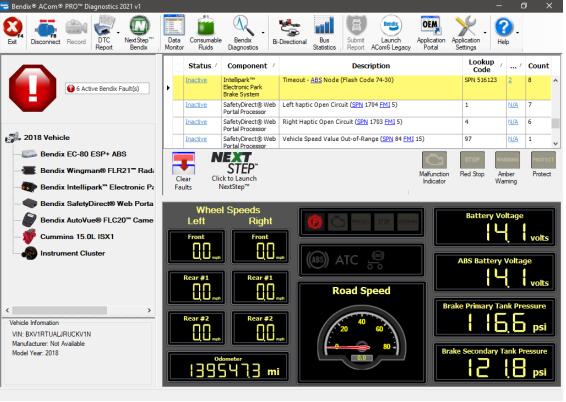Click ABS link in Timeout description
This screenshot has height=402, width=566.
(x=316, y=80)
